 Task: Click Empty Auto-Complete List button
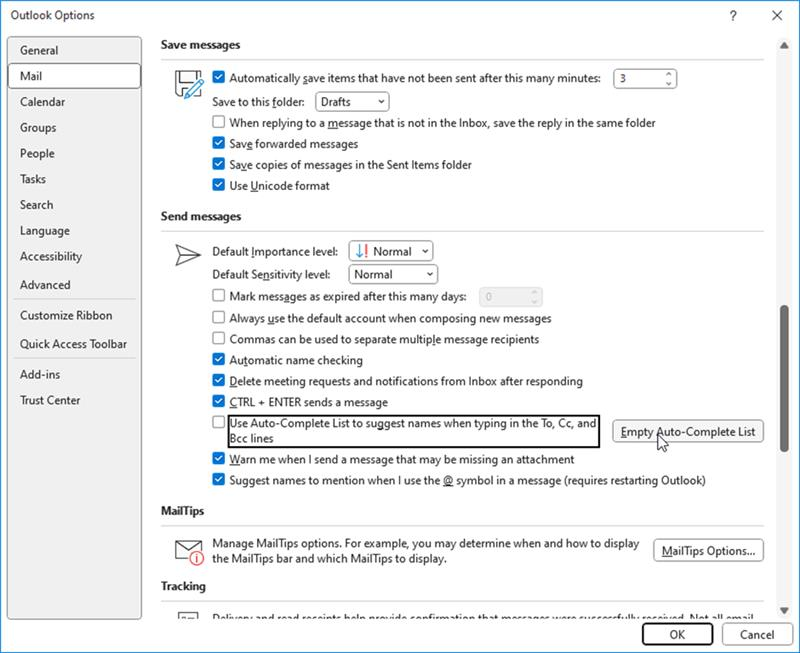tap(688, 432)
